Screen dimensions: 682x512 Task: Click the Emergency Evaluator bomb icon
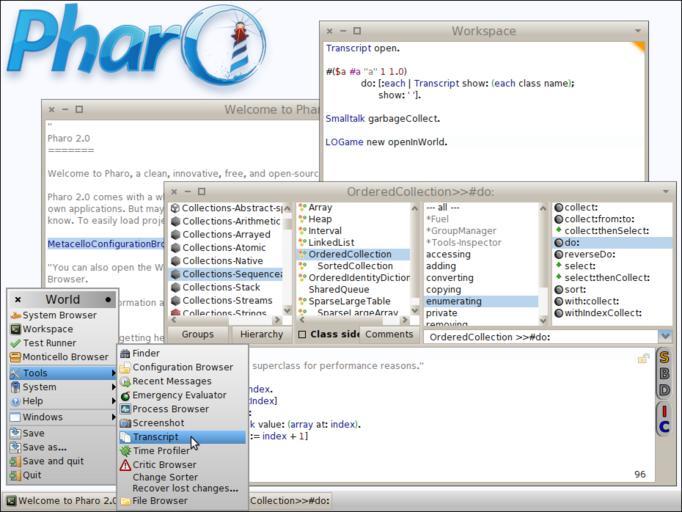coord(125,395)
